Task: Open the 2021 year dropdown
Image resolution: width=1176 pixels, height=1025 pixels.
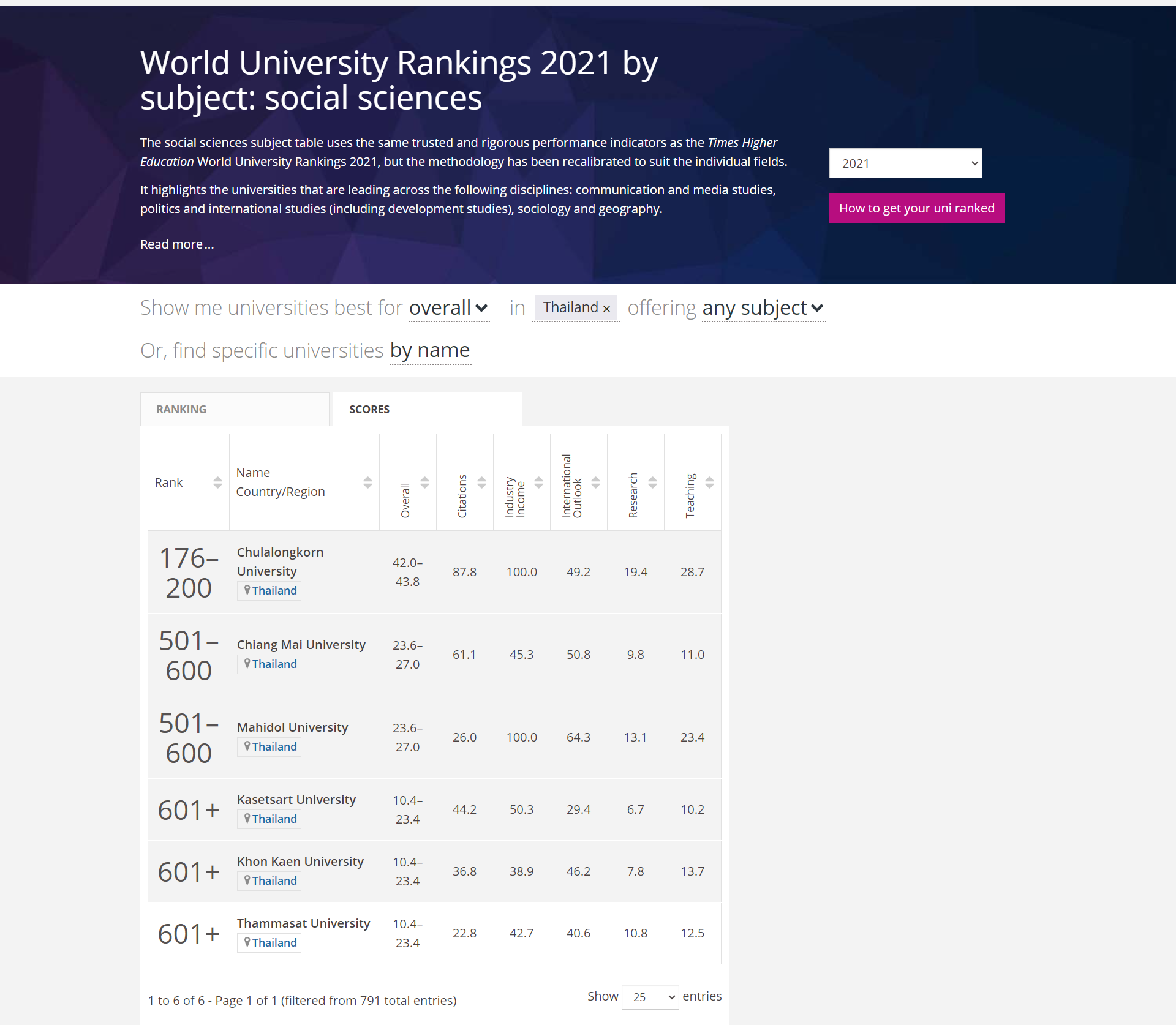Action: click(905, 163)
